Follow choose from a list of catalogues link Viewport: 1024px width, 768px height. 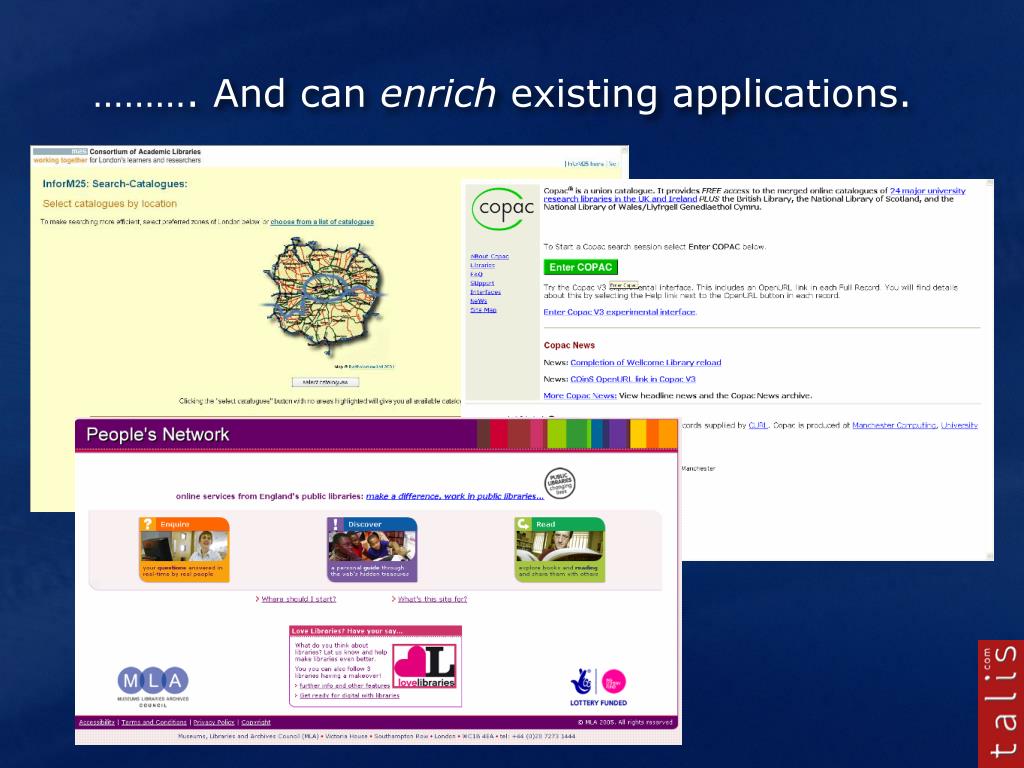click(322, 222)
